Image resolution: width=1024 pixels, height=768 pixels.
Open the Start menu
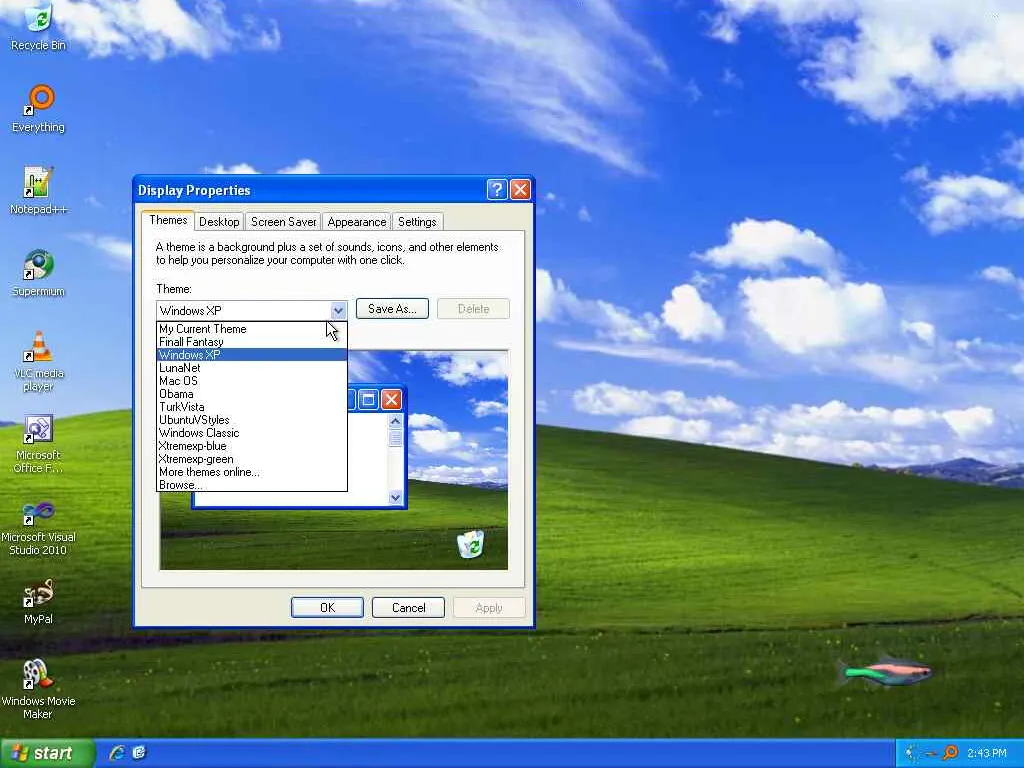(46, 753)
